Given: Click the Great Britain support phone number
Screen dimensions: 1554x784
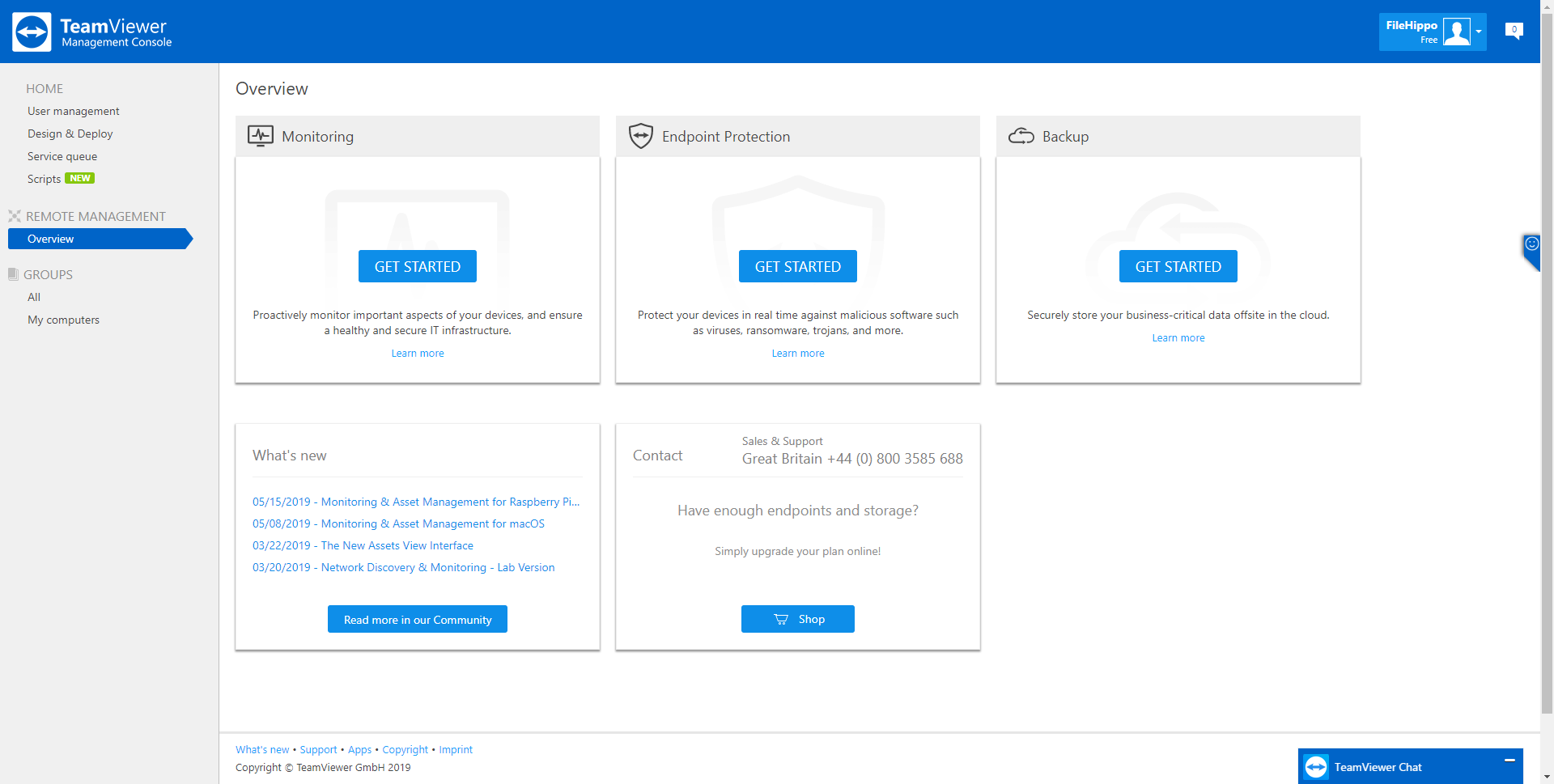Looking at the screenshot, I should 852,459.
